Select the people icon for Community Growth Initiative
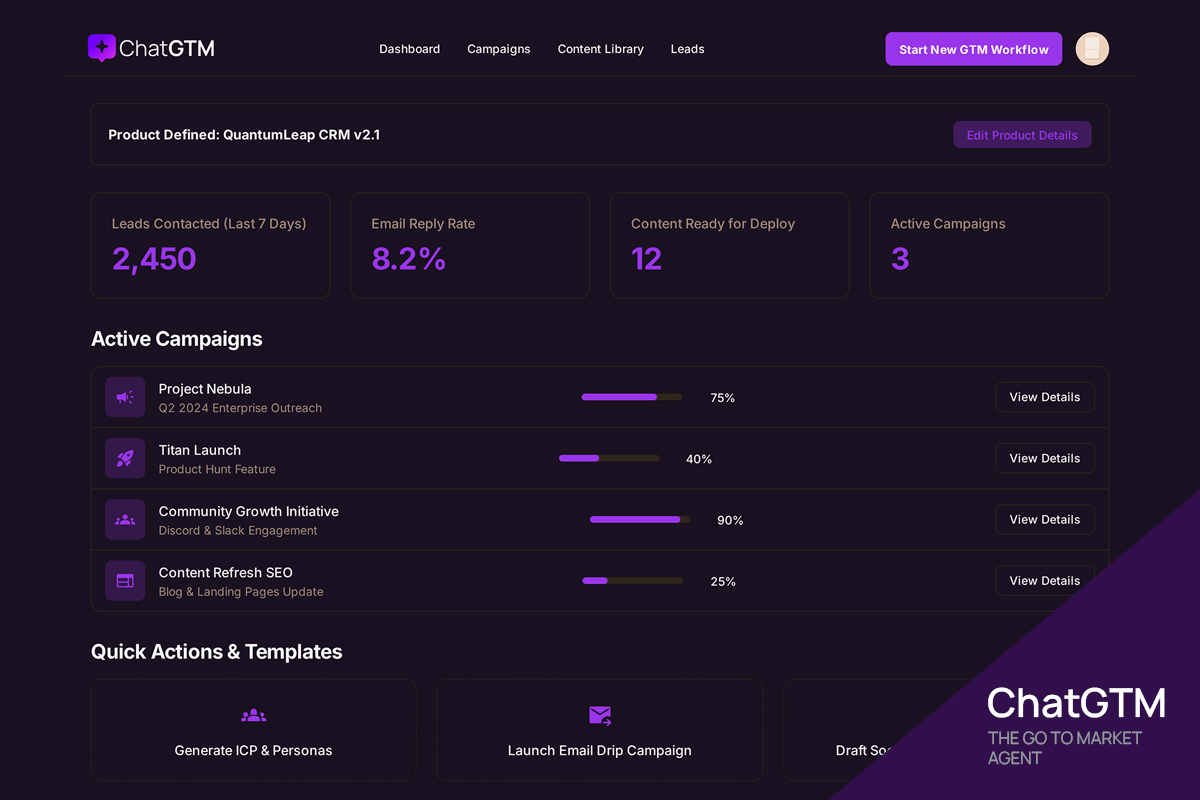The height and width of the screenshot is (800, 1200). coord(124,519)
